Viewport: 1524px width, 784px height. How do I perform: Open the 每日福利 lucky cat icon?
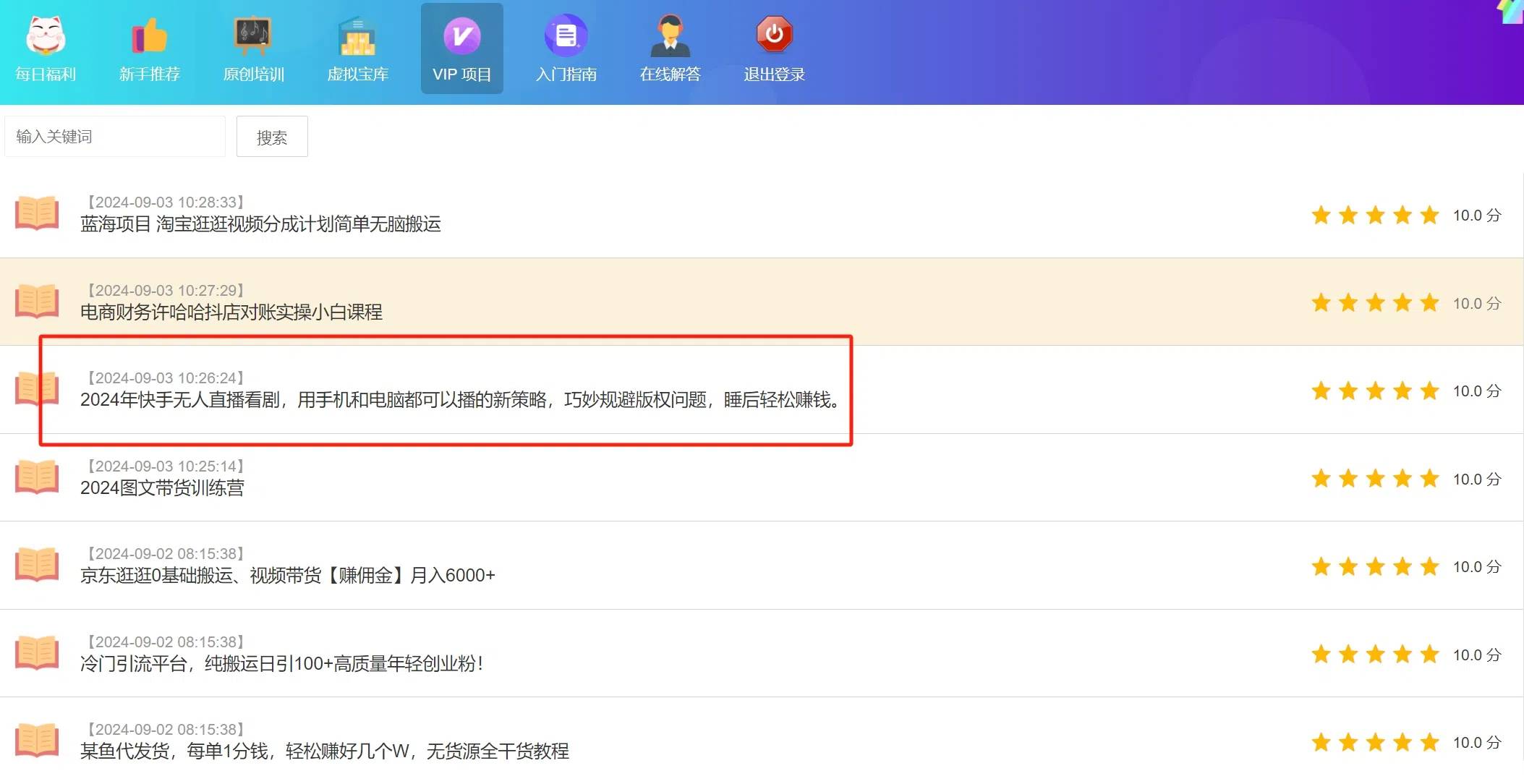point(46,35)
